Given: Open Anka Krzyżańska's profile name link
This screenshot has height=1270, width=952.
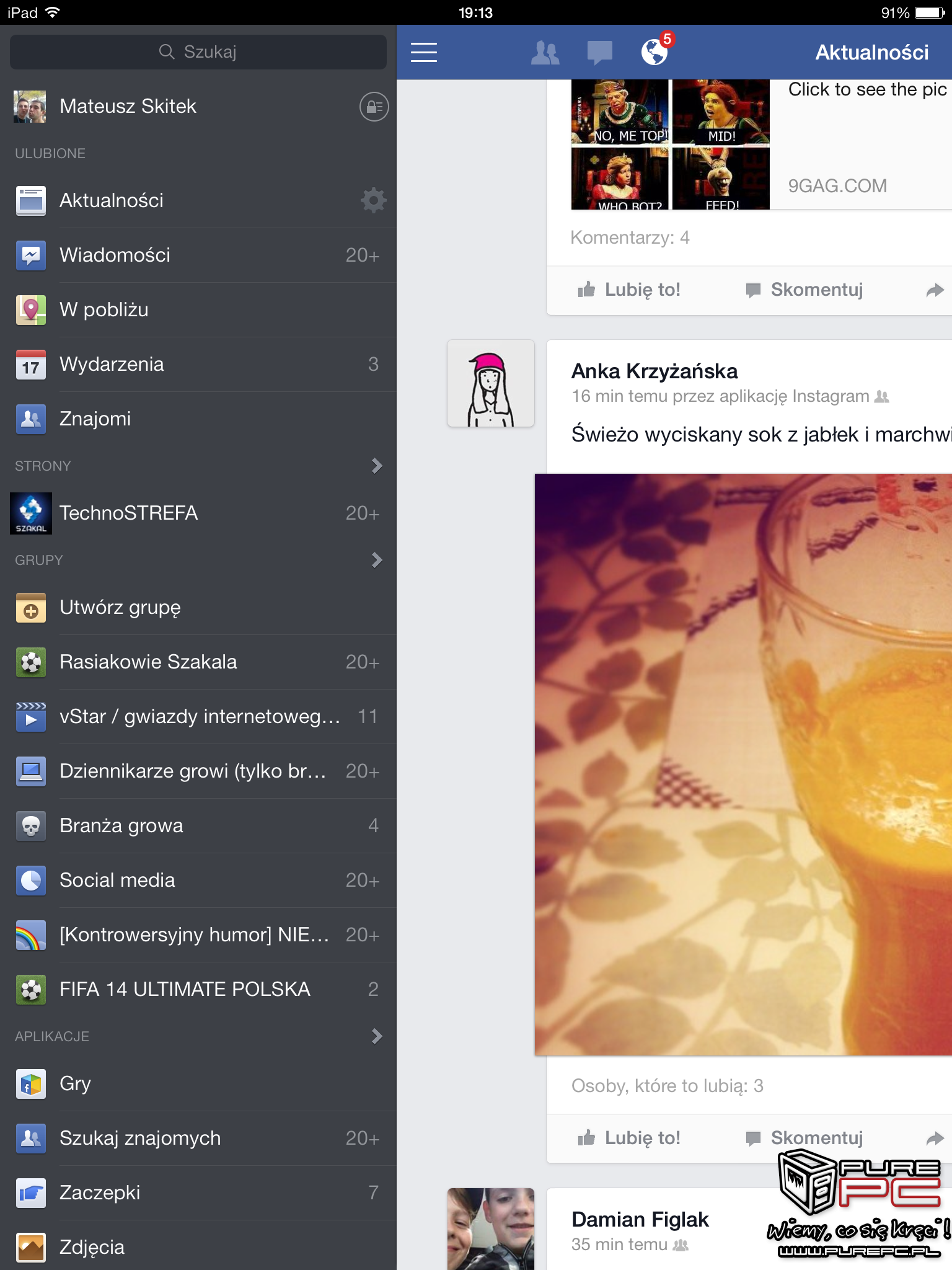Looking at the screenshot, I should tap(654, 371).
